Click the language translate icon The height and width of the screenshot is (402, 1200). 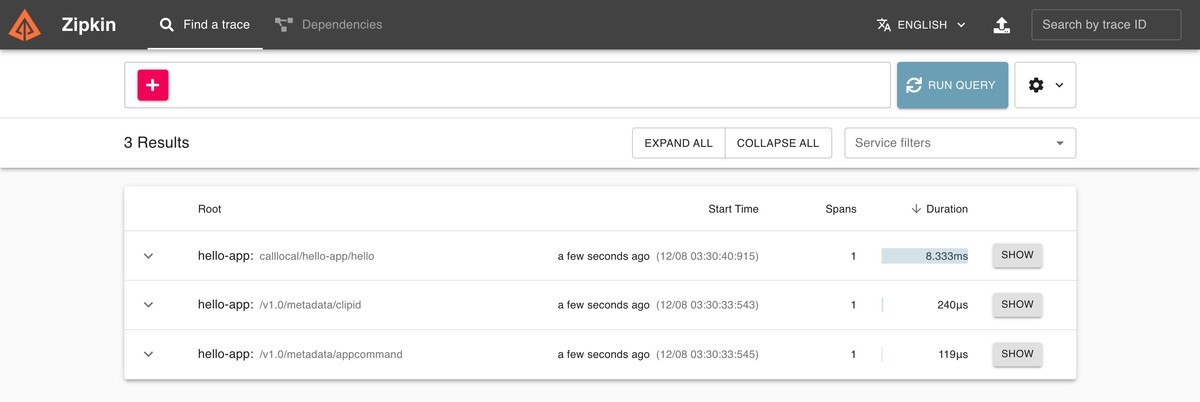pyautogui.click(x=883, y=25)
